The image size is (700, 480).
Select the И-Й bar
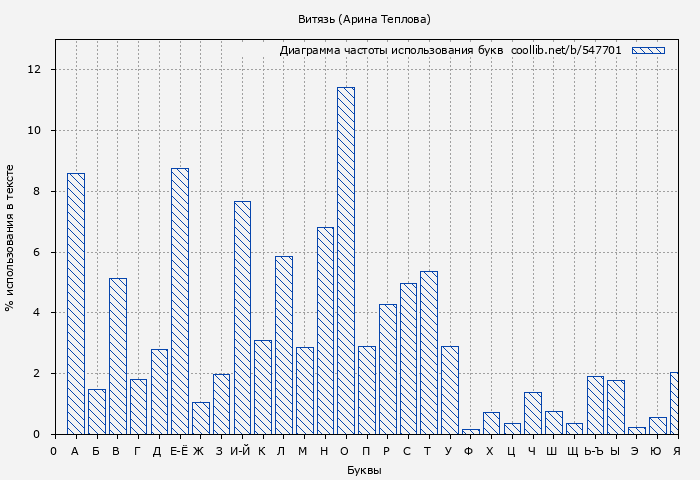click(x=242, y=317)
